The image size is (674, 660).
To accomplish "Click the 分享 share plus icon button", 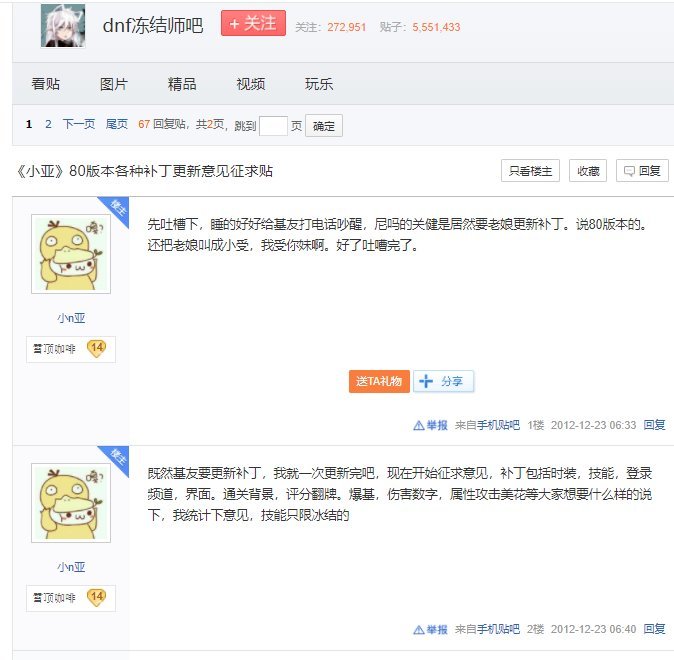I will [444, 381].
